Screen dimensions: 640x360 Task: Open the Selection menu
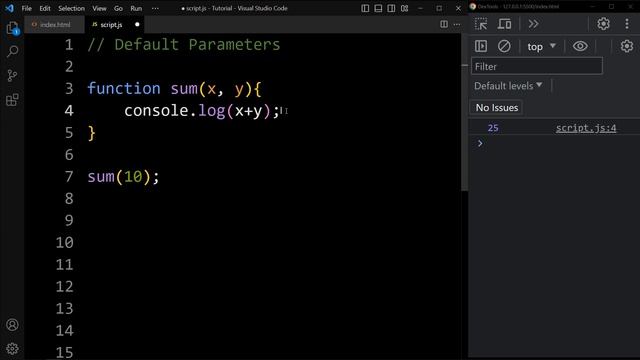pos(71,8)
